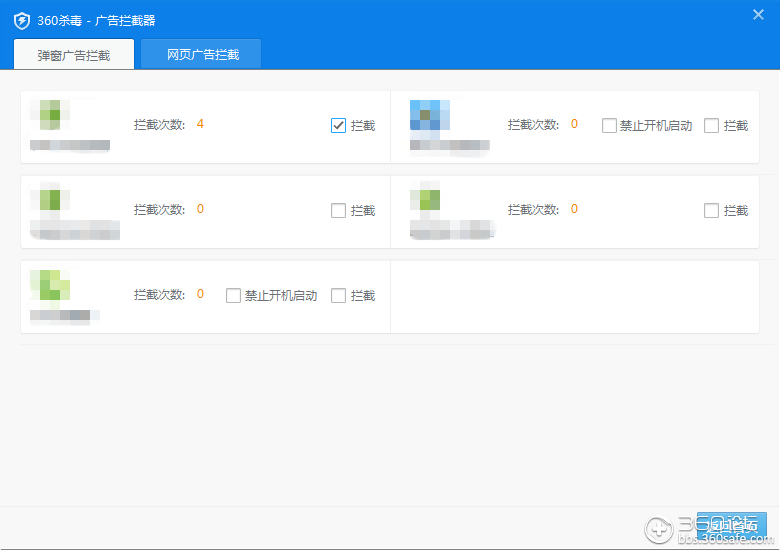Switch to the 弹窗广告拦截 tab
The height and width of the screenshot is (550, 780).
[74, 55]
